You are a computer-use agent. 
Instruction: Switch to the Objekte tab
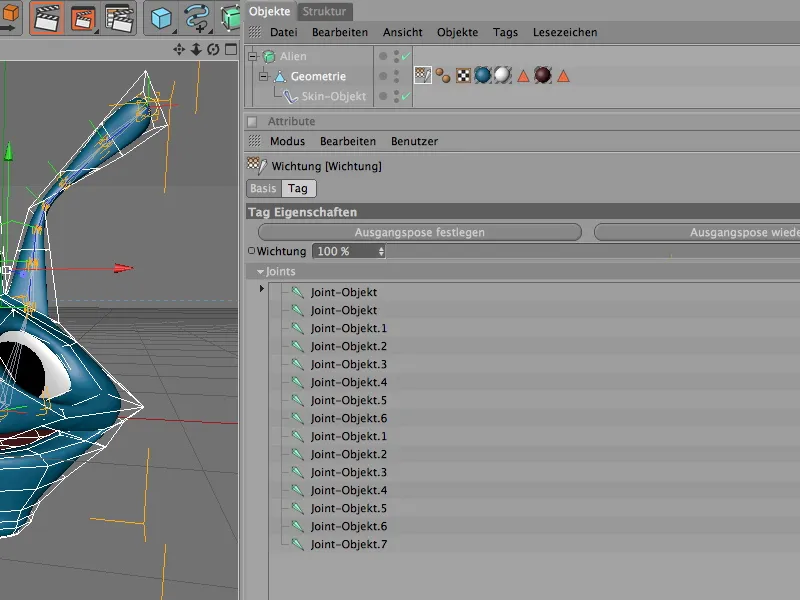[x=269, y=11]
